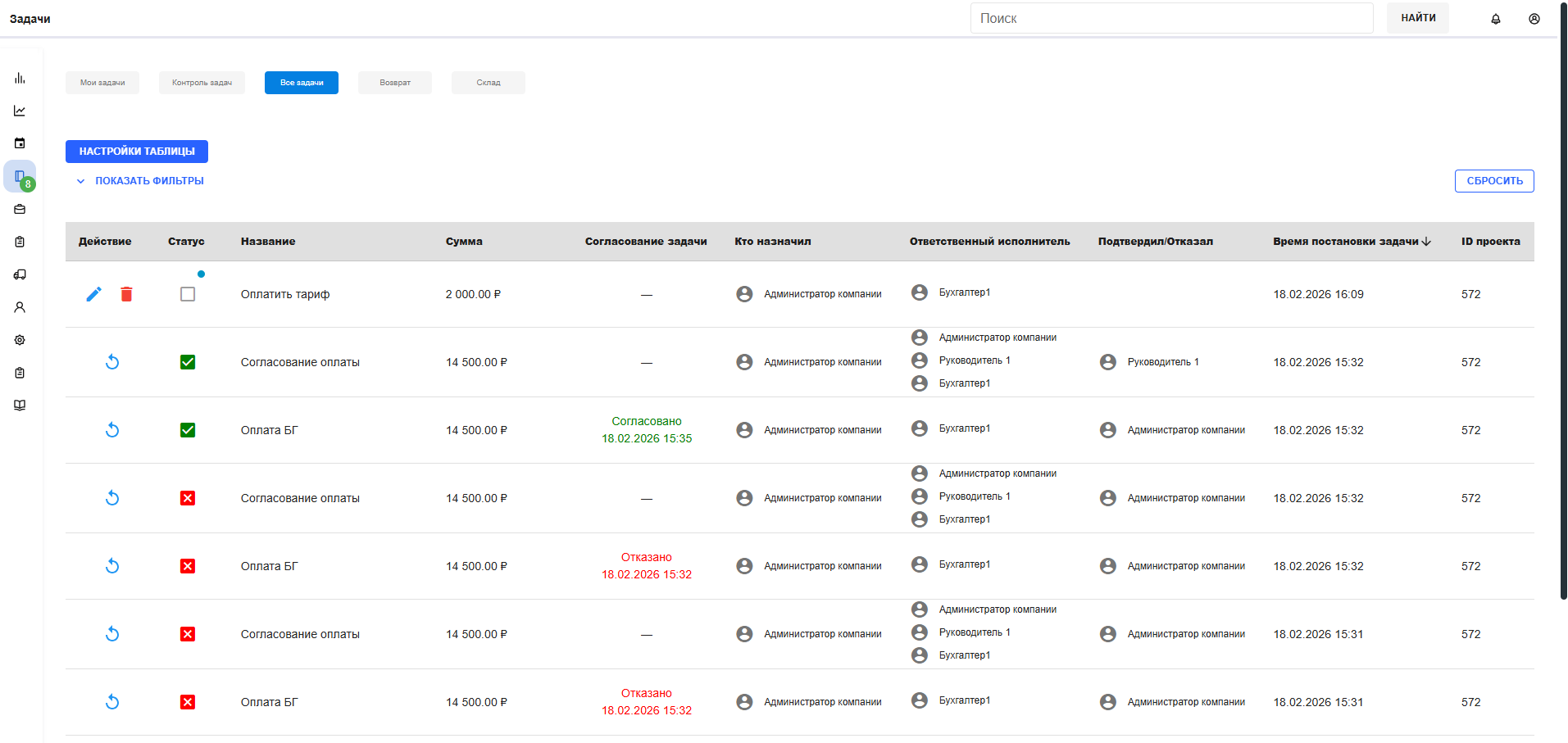Screen dimensions: 1568x743
Task: Click the СБРОСИТЬ button
Action: click(x=1494, y=181)
